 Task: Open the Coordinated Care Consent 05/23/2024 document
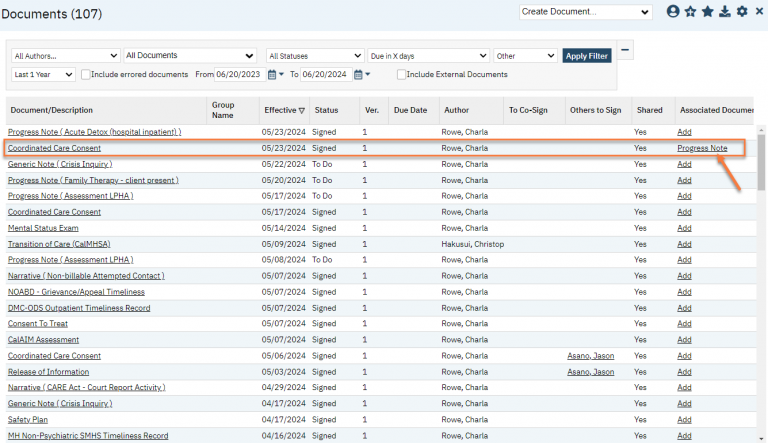(x=54, y=148)
